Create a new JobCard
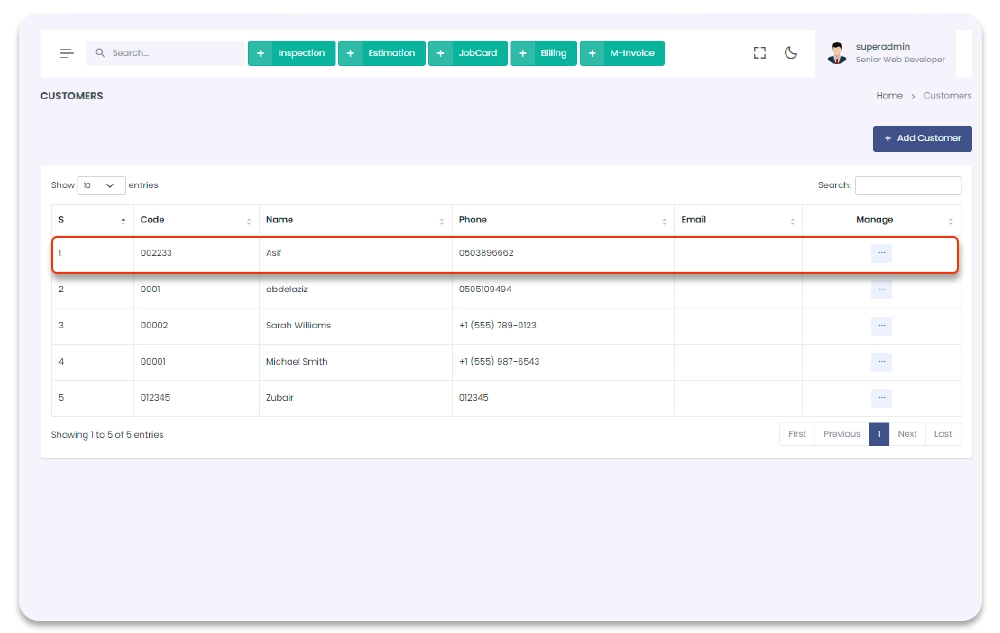Screen dimensions: 1000x633 468,53
